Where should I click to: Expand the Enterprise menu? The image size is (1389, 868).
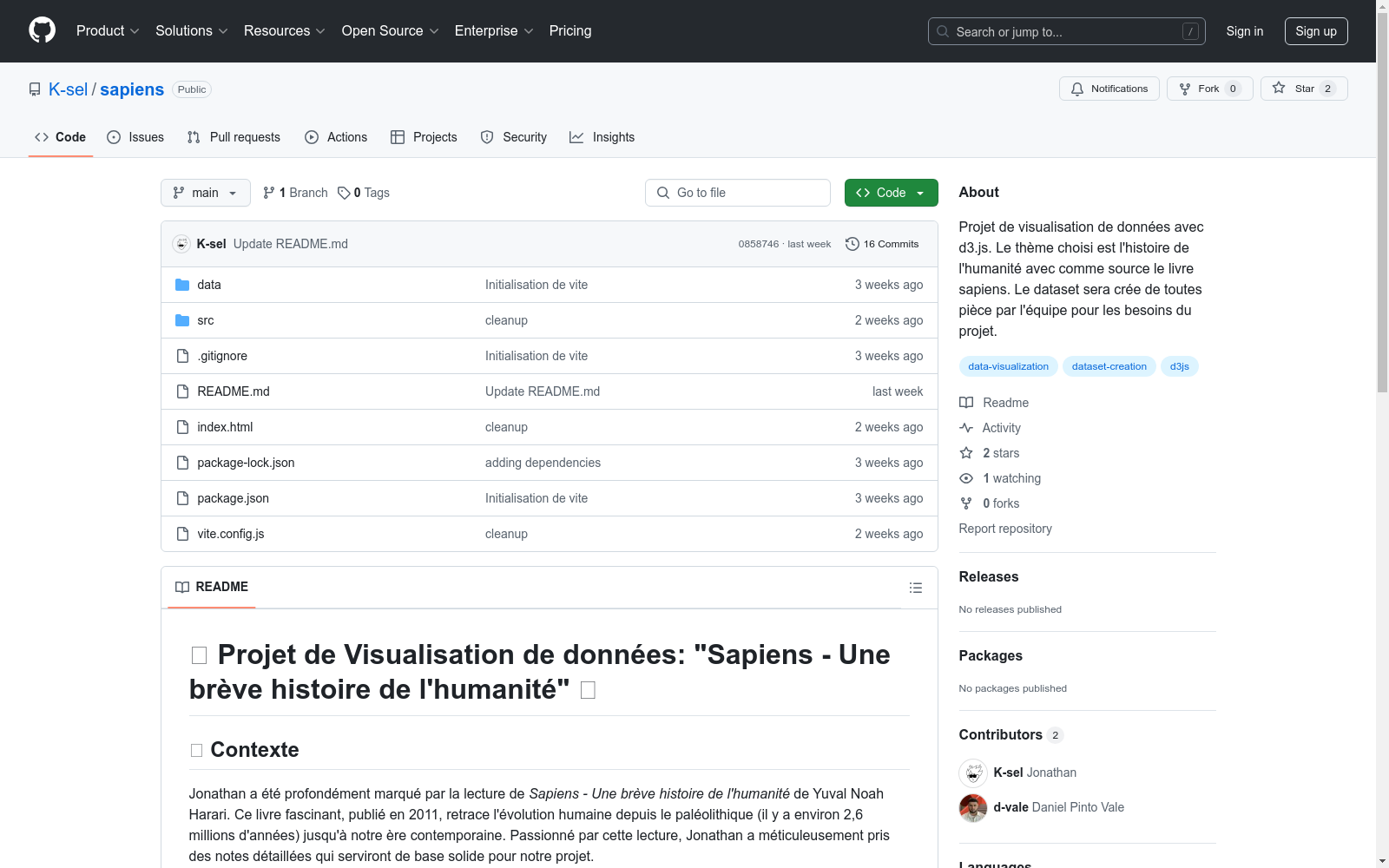[x=494, y=31]
